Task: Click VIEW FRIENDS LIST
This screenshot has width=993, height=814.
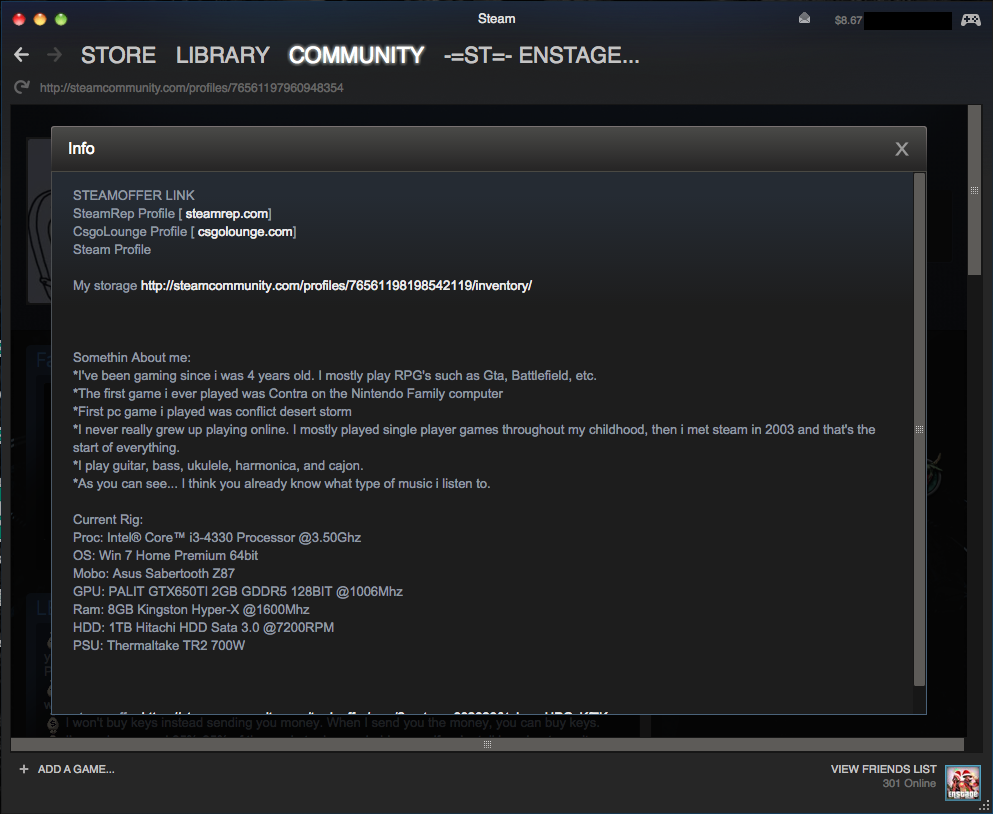Action: 883,769
